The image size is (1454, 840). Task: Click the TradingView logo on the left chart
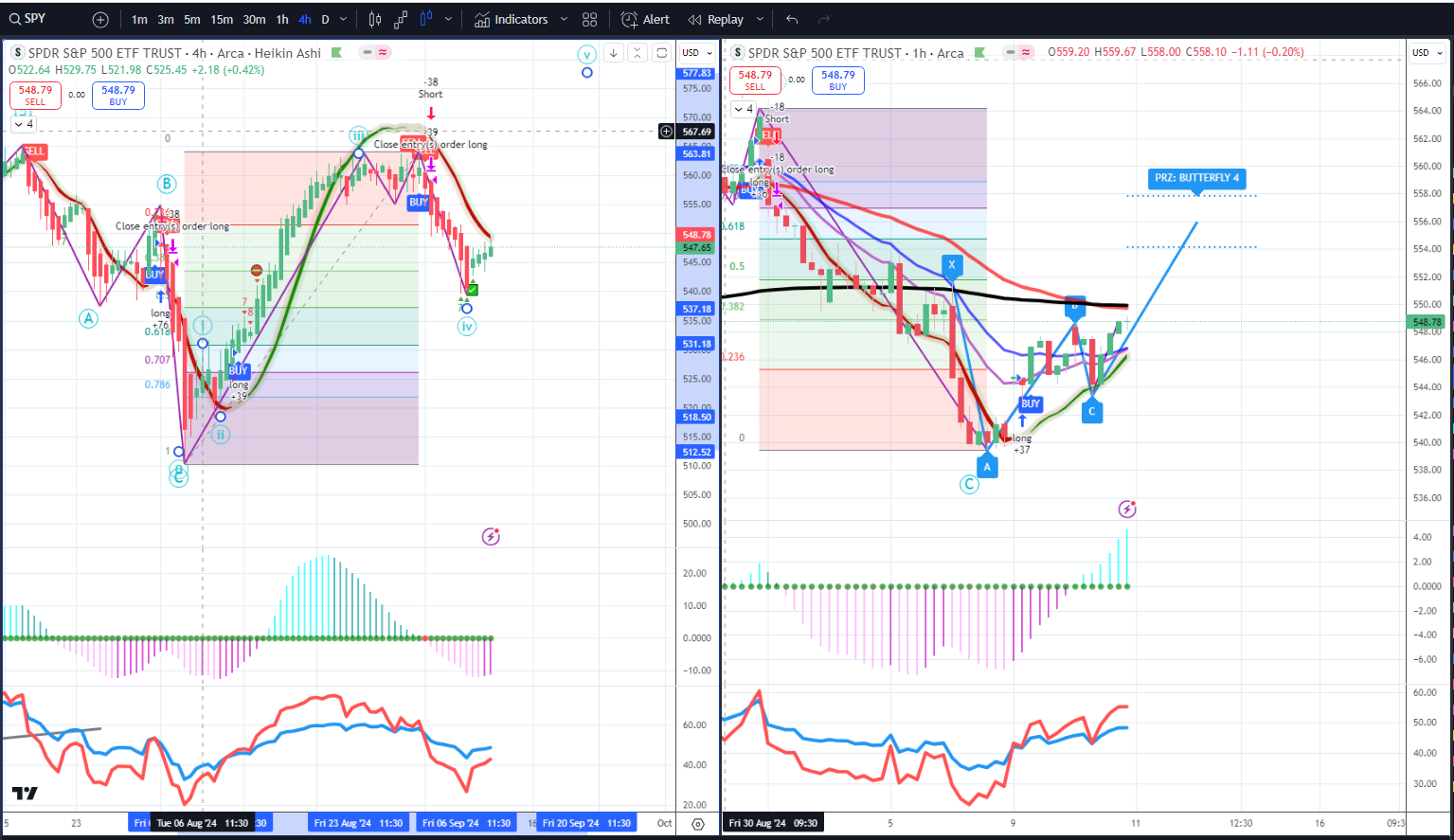coord(25,794)
